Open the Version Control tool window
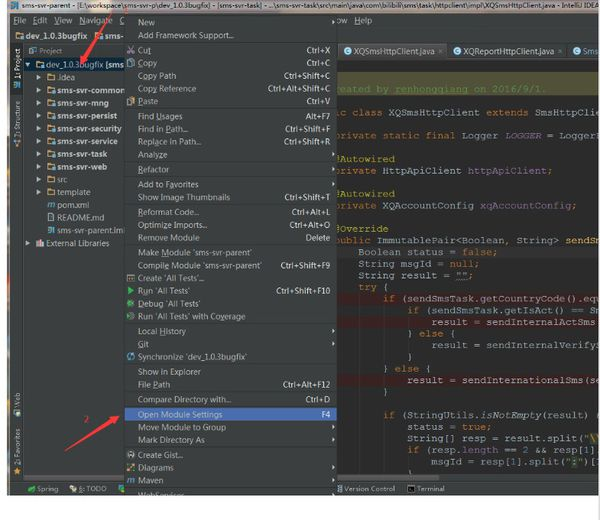600x520 pixels. click(366, 489)
